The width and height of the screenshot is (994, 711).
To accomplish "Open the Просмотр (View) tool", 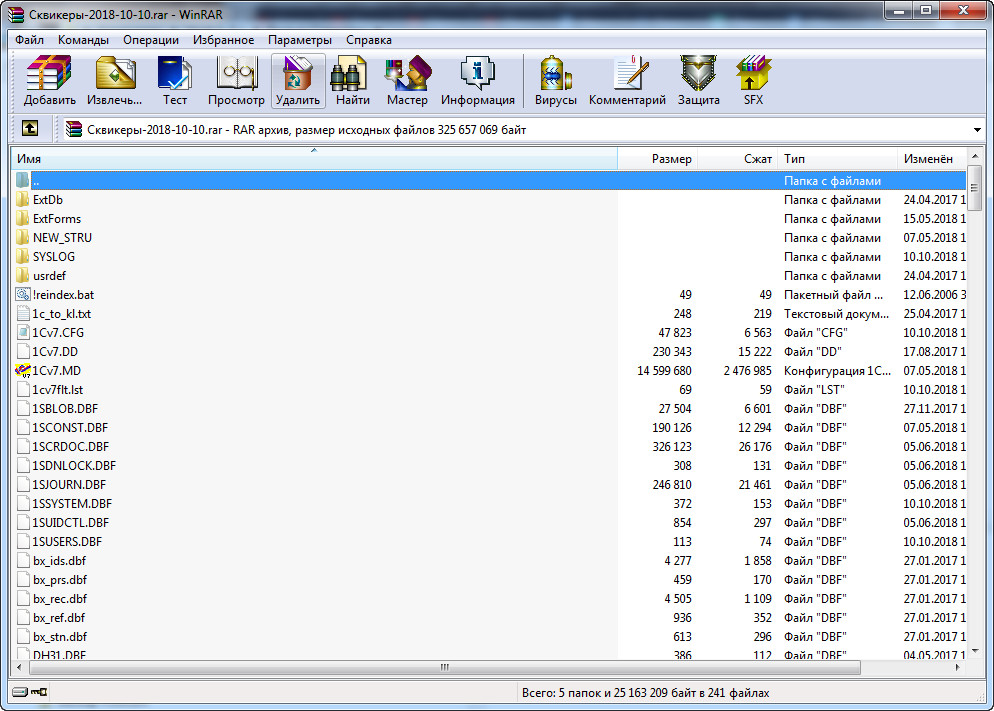I will [236, 80].
